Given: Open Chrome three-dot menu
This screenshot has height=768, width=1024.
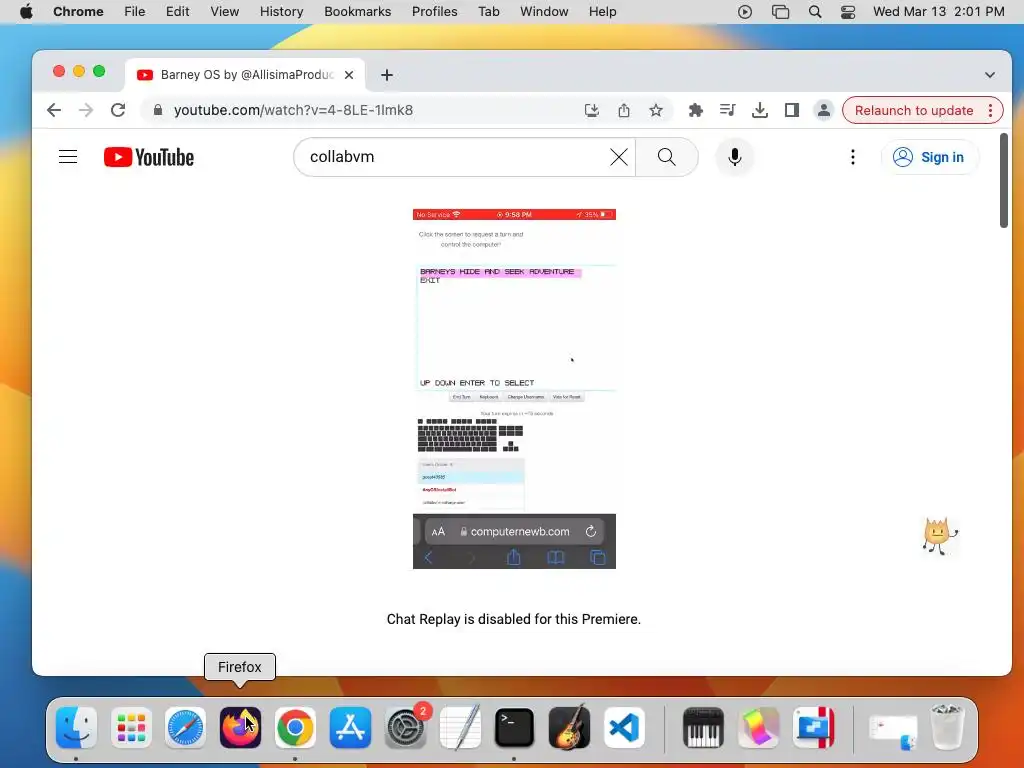Looking at the screenshot, I should click(991, 110).
